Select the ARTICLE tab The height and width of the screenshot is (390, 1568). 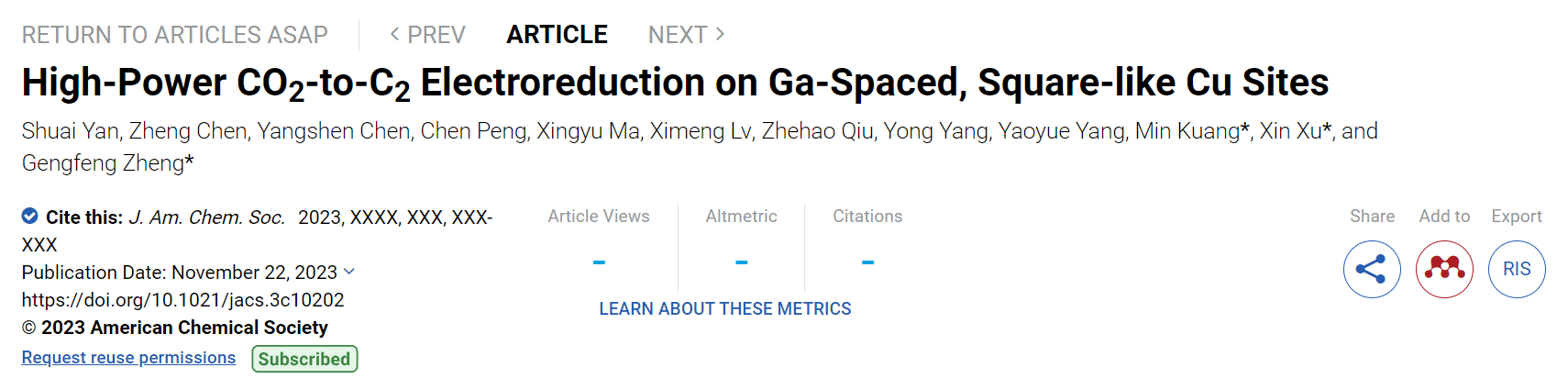tap(557, 35)
